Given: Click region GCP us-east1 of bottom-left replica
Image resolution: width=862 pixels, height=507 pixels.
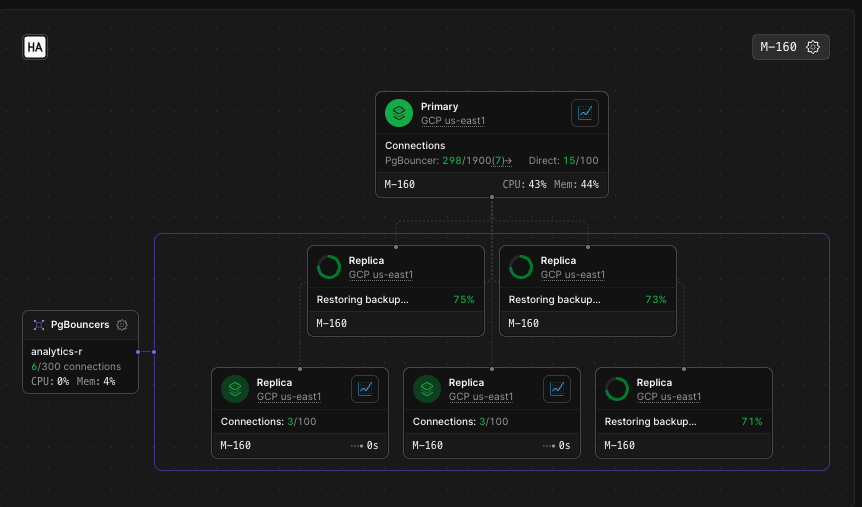Looking at the screenshot, I should click(289, 396).
